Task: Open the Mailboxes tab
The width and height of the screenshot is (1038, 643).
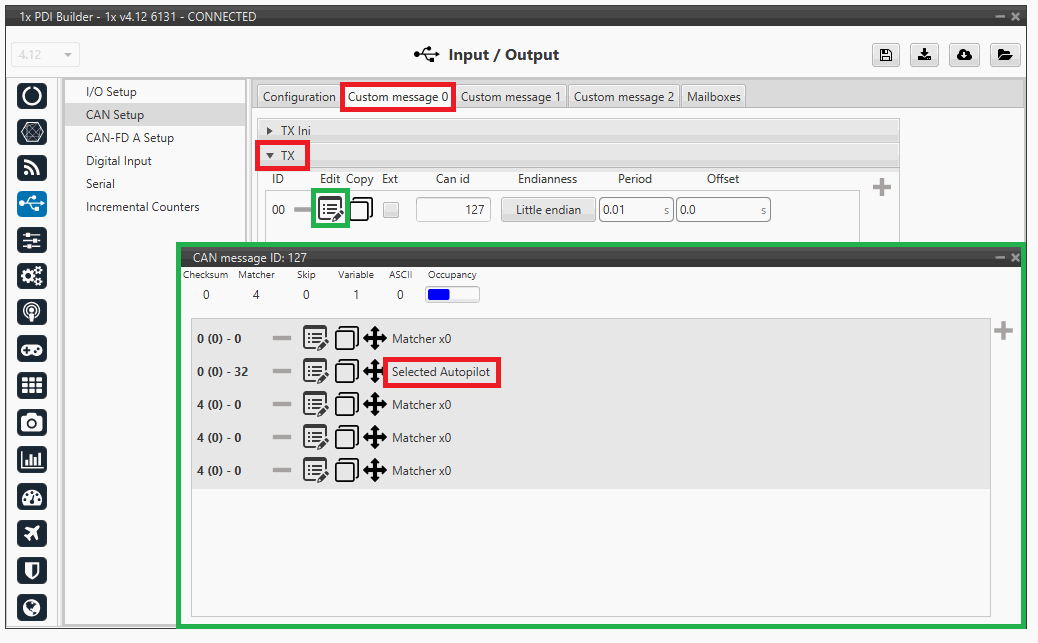Action: point(713,97)
